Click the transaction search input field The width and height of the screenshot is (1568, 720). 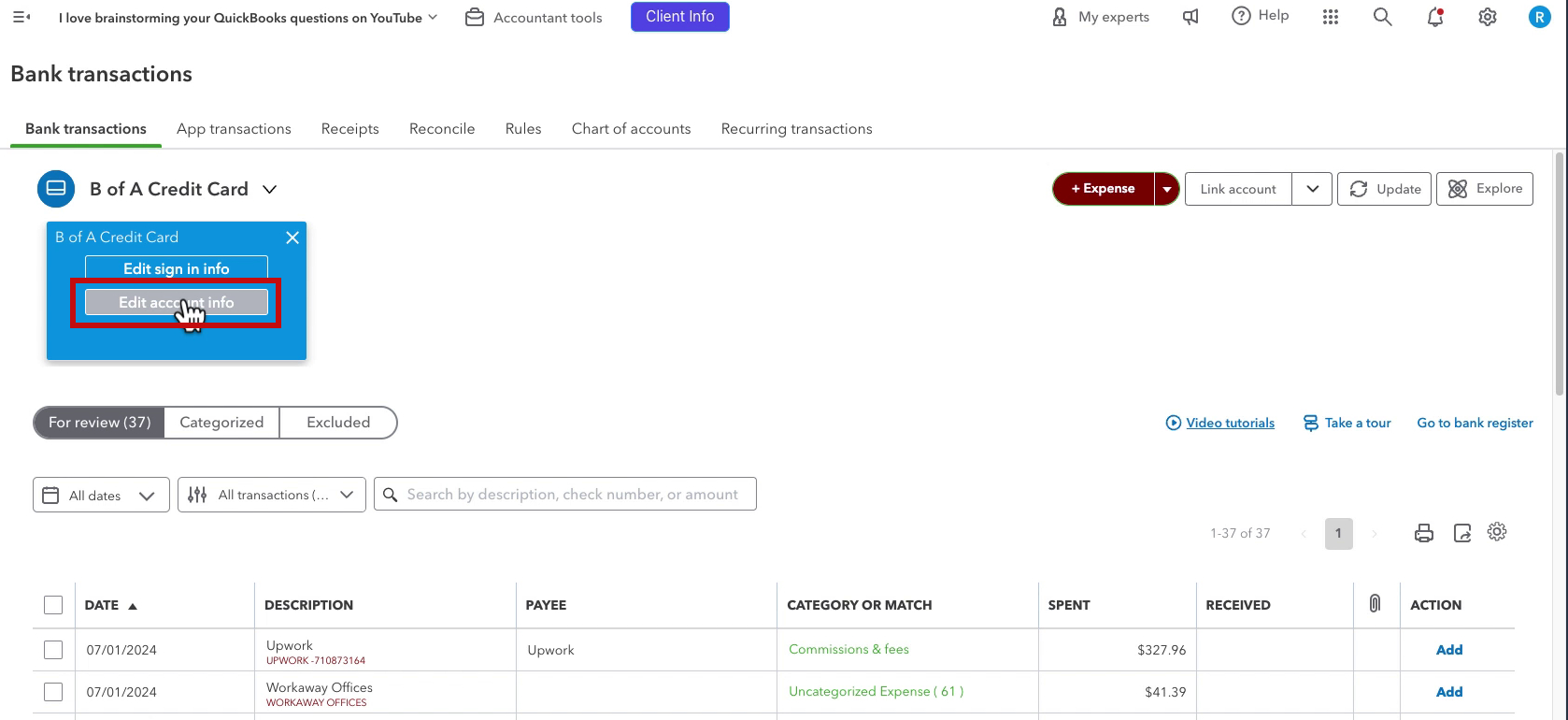(565, 494)
